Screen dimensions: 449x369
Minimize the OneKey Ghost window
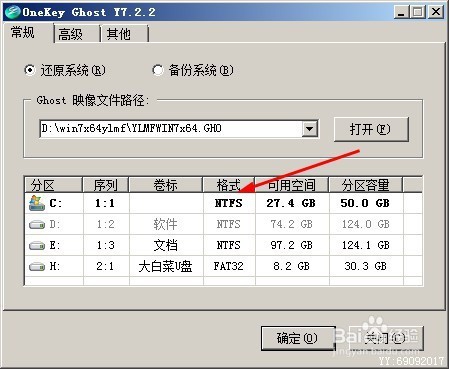401,12
